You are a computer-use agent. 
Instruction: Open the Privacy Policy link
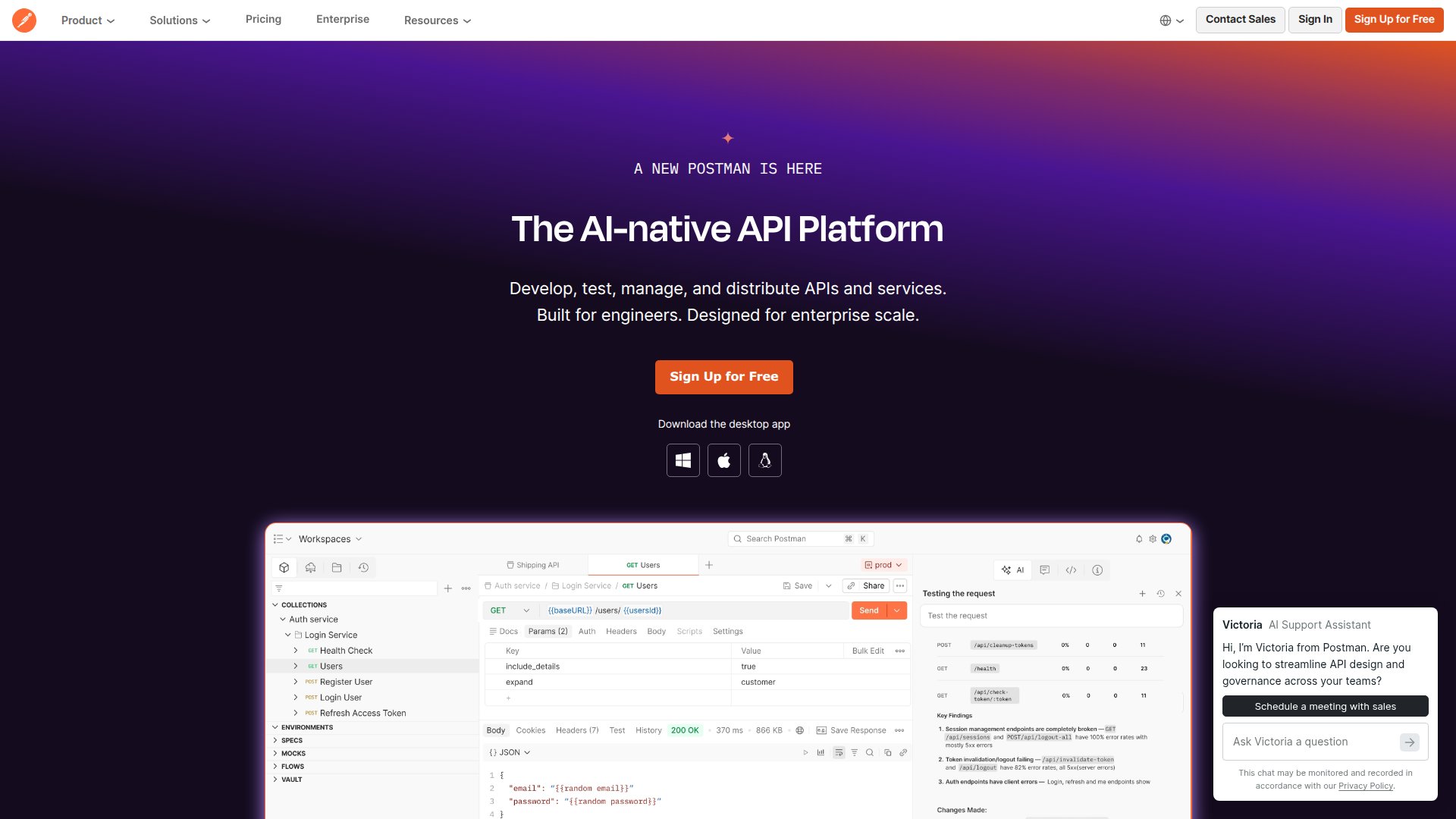pos(1366,786)
